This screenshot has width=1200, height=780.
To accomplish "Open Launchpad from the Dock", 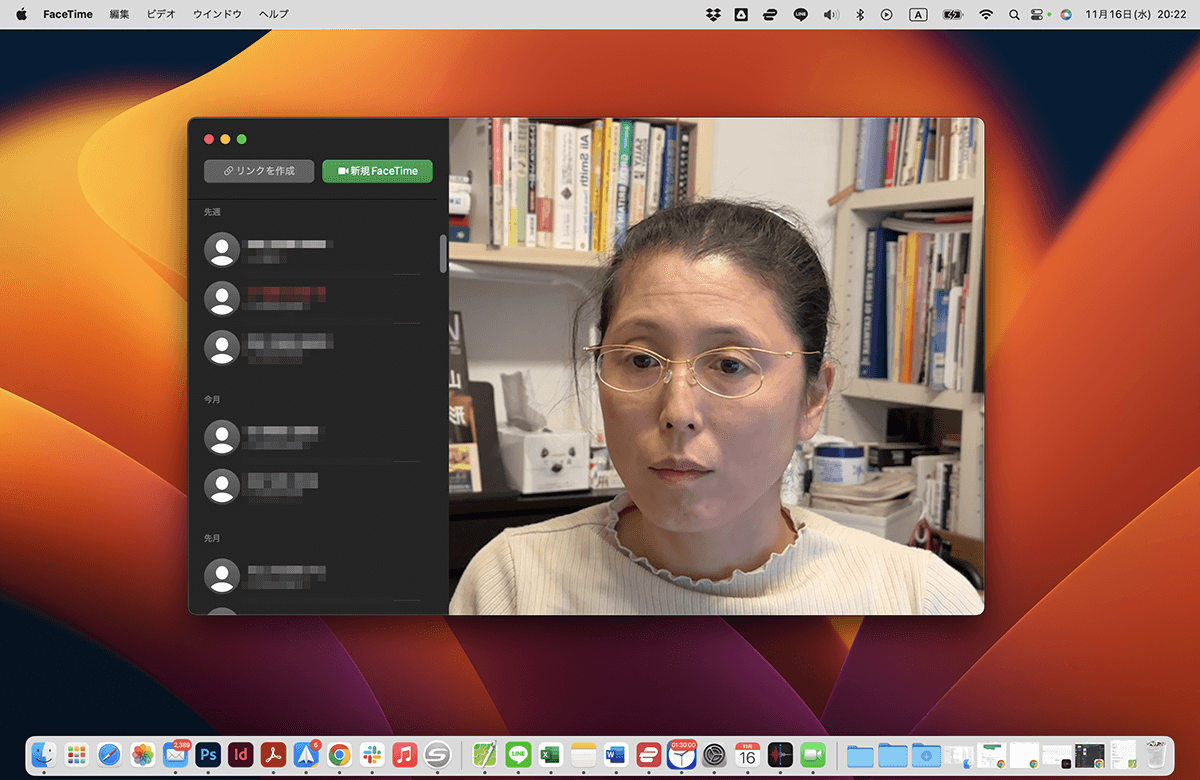I will click(78, 754).
